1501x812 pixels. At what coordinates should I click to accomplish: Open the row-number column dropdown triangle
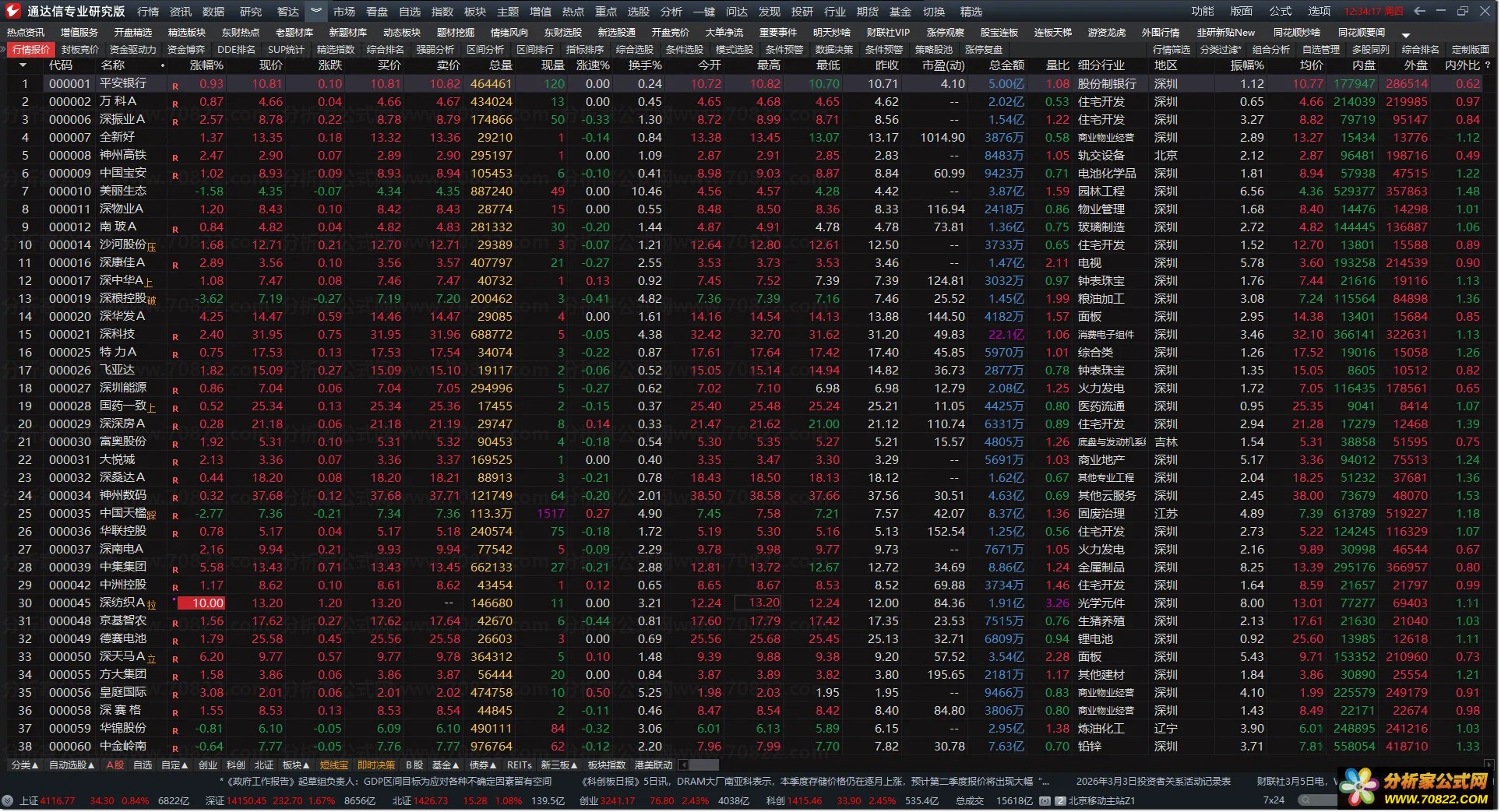tap(22, 65)
